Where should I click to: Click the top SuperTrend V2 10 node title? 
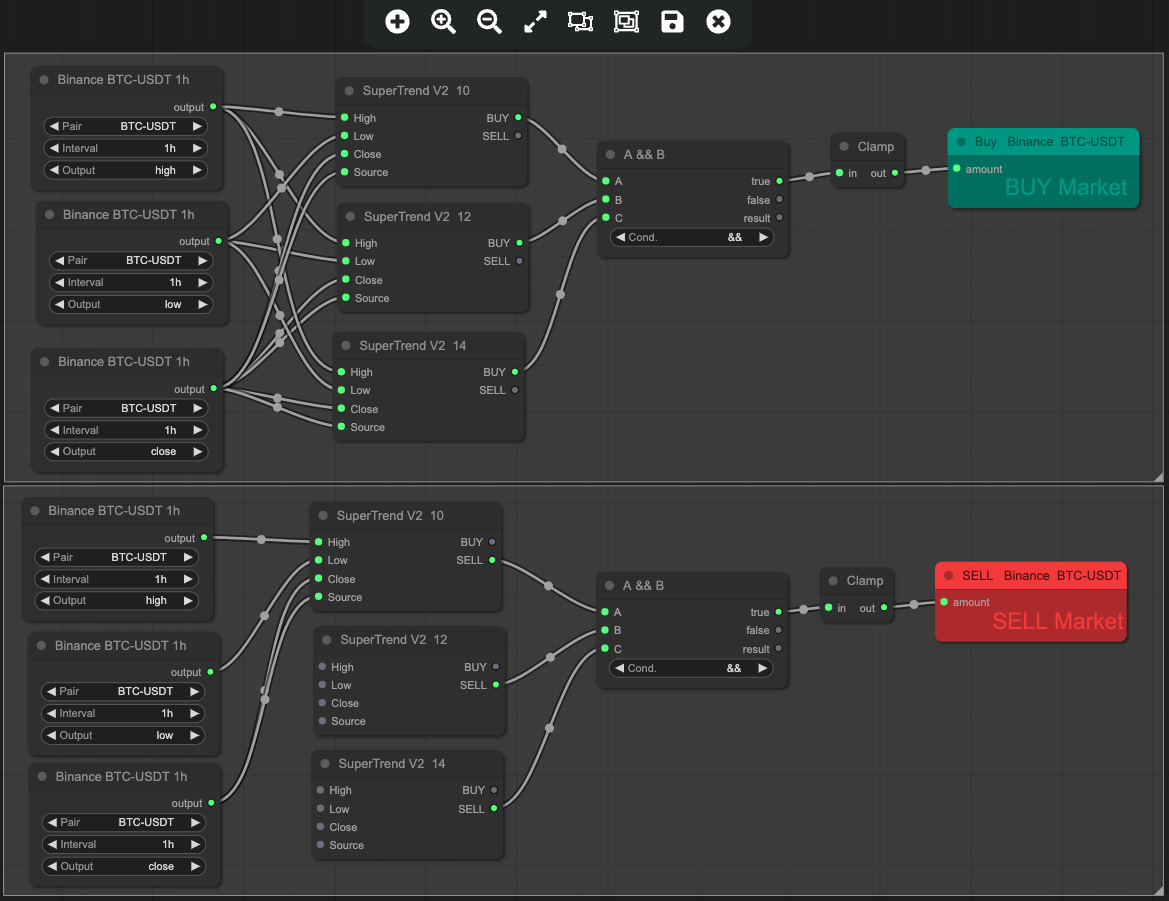coord(415,91)
